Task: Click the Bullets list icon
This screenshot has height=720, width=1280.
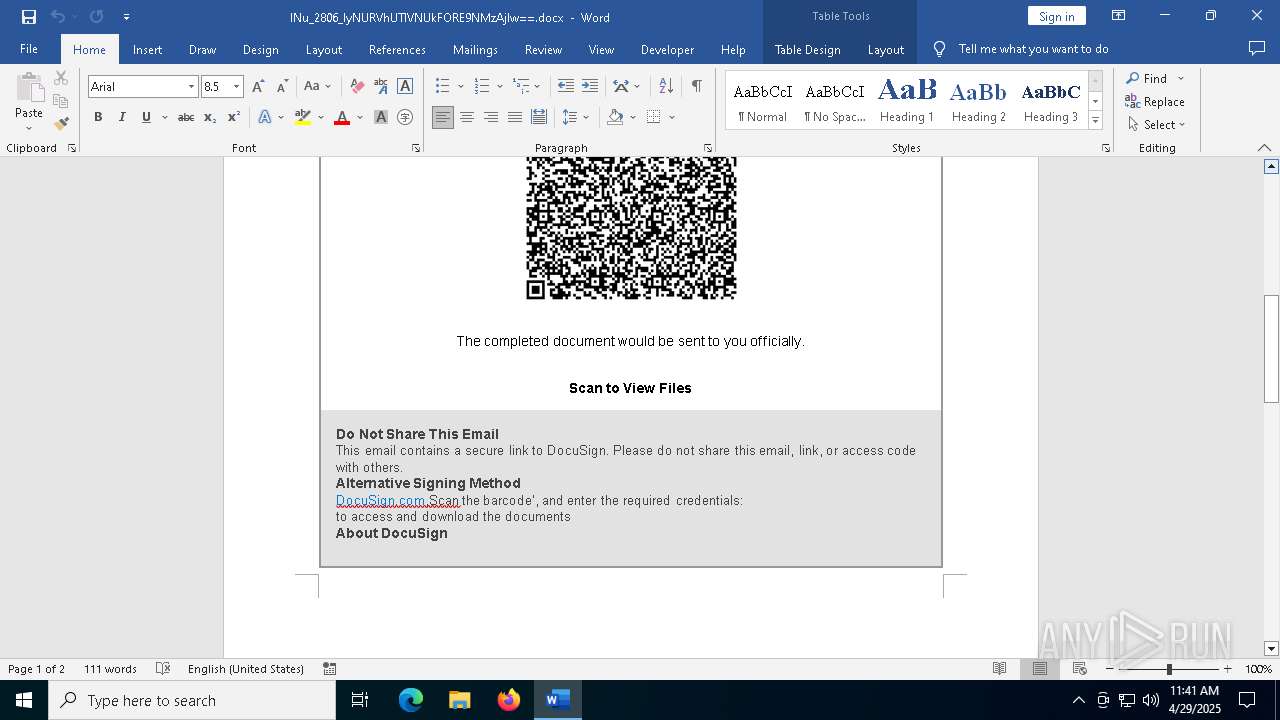Action: tap(443, 87)
